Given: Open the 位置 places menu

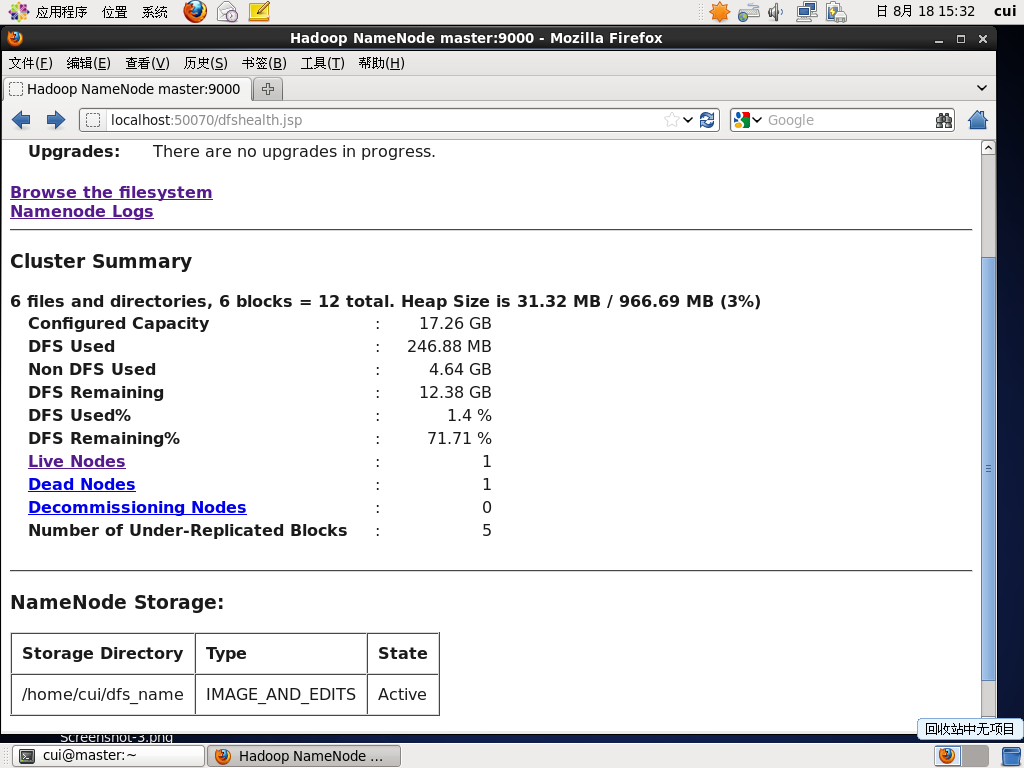Looking at the screenshot, I should 115,12.
